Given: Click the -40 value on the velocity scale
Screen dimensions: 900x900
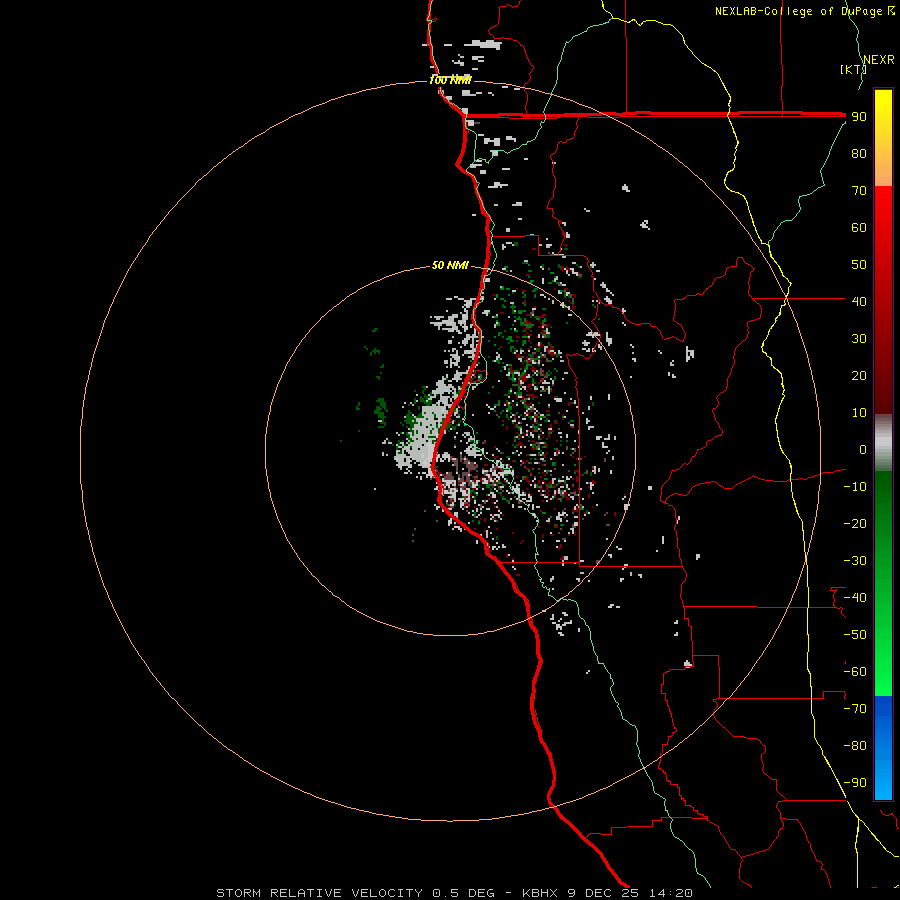Looking at the screenshot, I should coord(855,598).
